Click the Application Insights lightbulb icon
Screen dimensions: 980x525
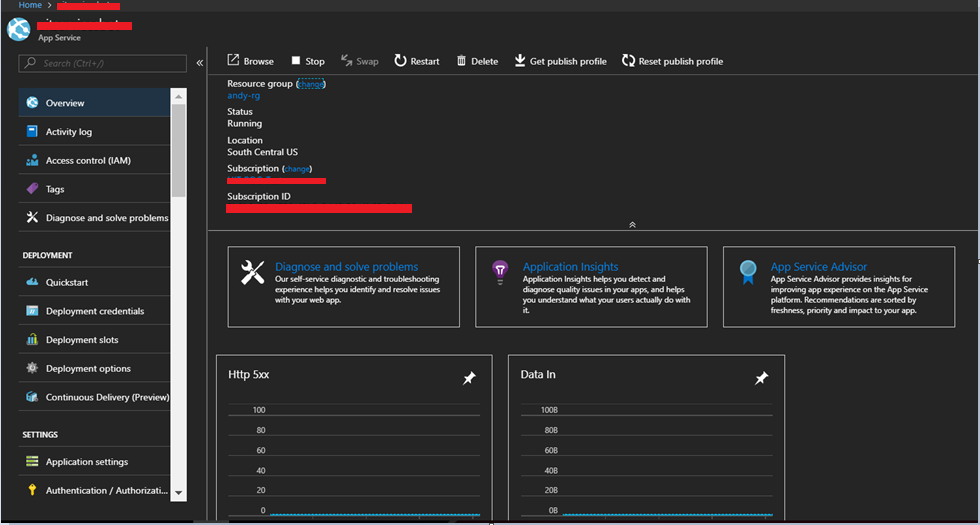pos(500,272)
